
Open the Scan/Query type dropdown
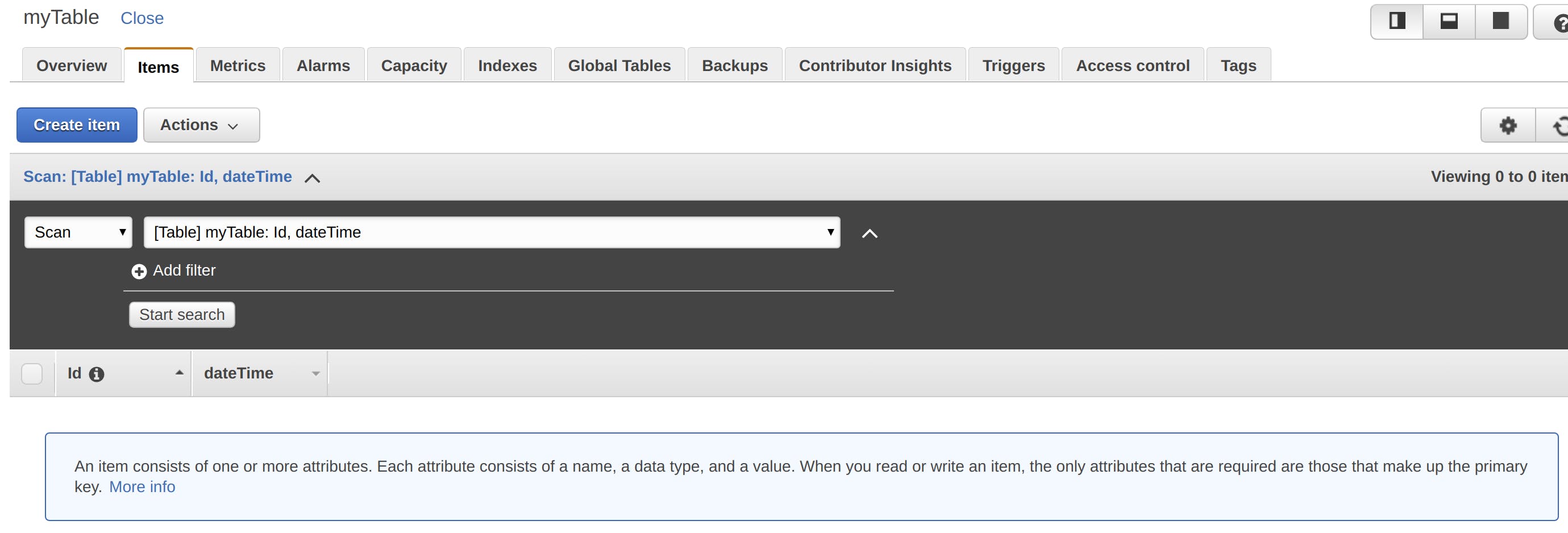(78, 232)
